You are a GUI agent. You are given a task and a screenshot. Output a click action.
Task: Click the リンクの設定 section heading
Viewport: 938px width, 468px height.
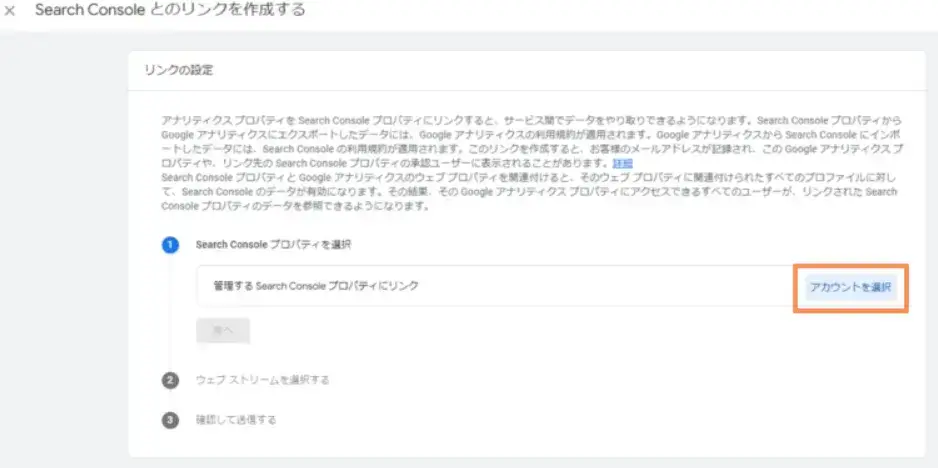point(179,71)
